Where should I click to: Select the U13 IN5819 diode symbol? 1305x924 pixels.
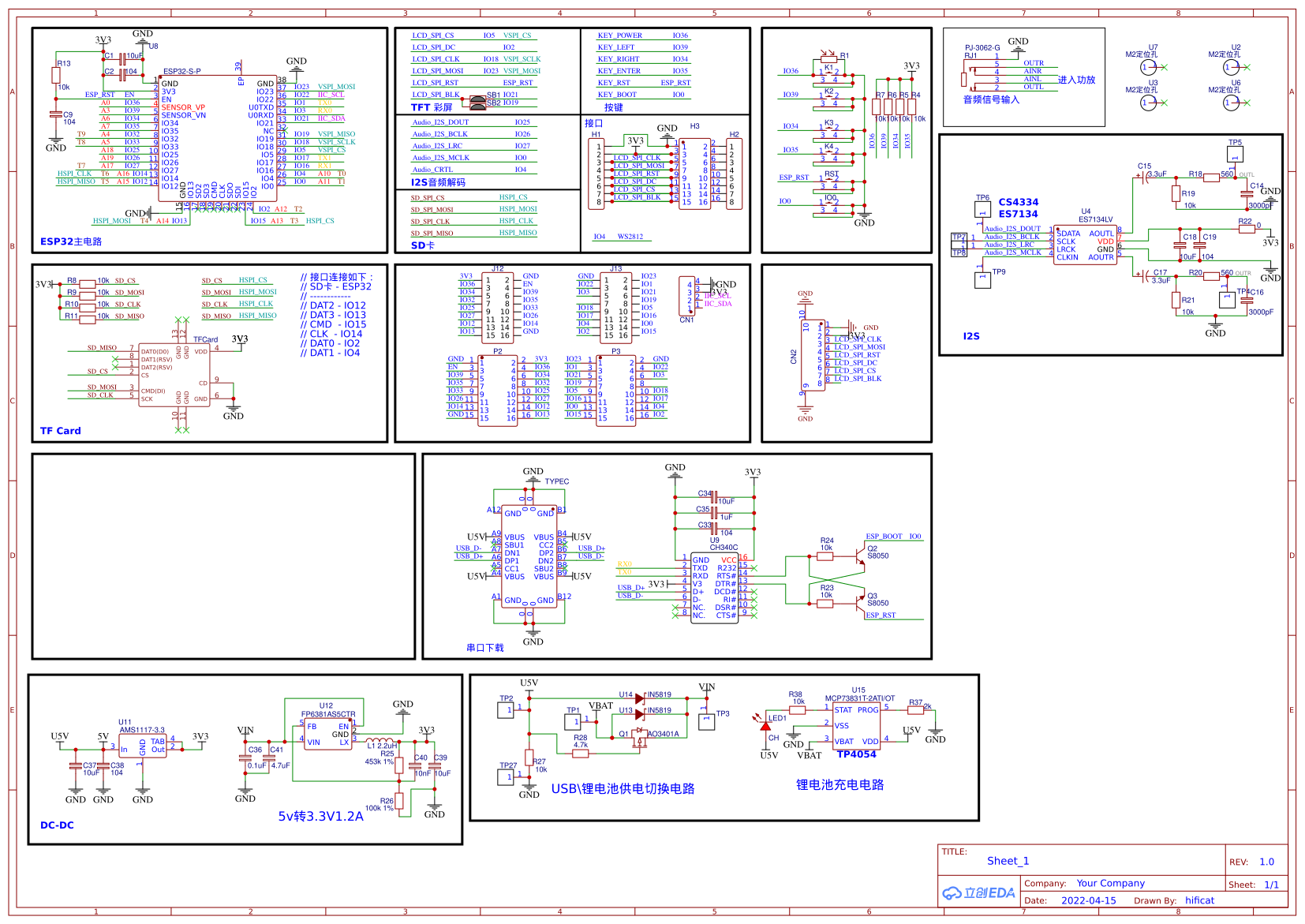tap(640, 715)
